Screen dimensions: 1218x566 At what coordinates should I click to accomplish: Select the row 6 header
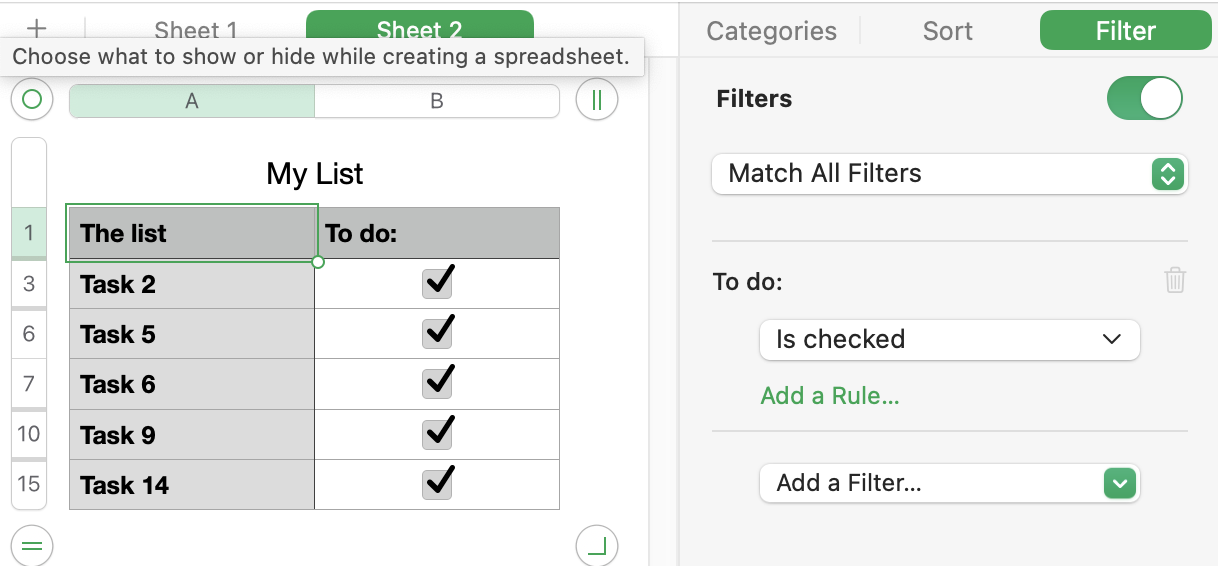pos(29,334)
